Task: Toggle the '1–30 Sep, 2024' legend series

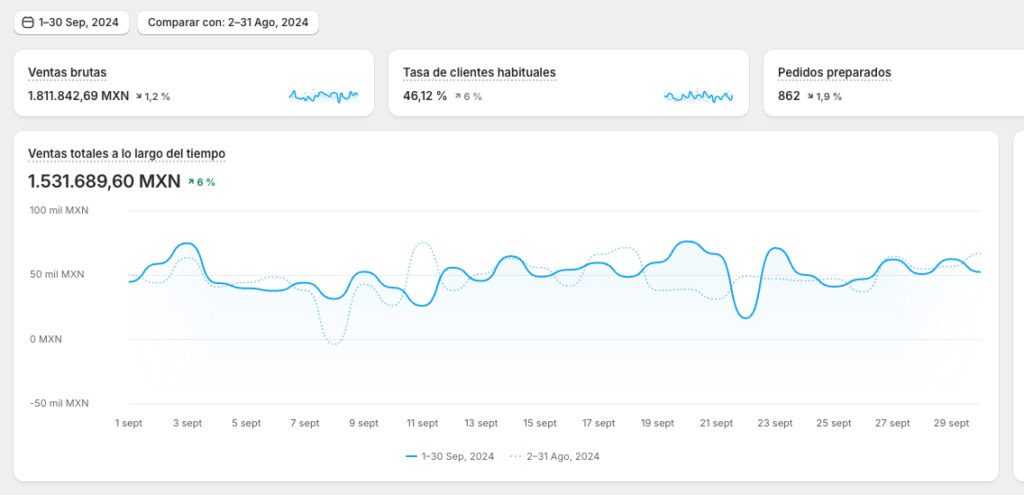Action: coord(450,456)
